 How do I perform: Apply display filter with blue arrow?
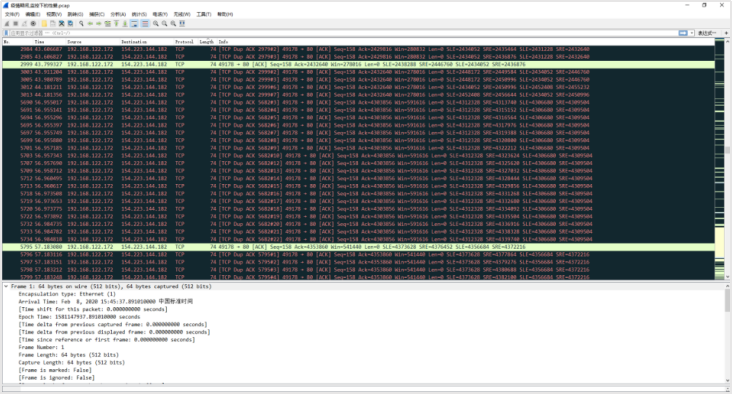tap(683, 33)
